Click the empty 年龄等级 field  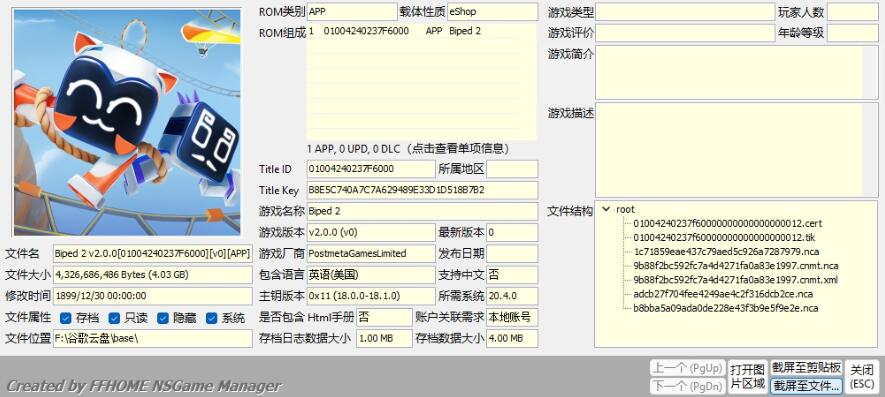(853, 33)
